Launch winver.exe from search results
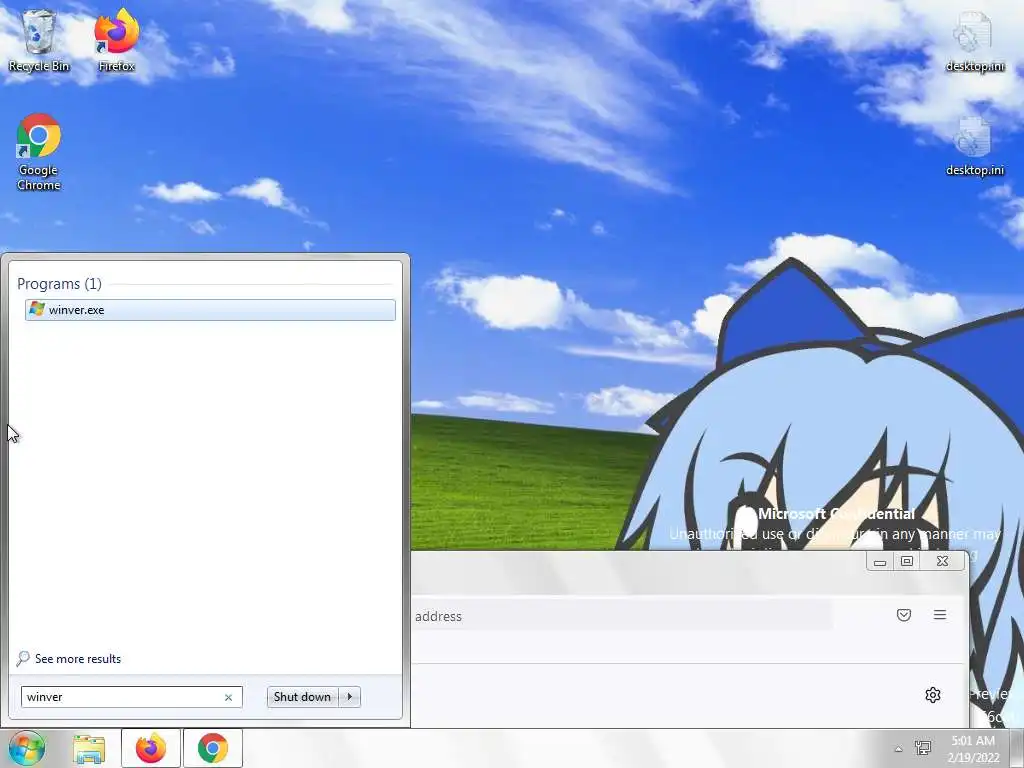Screen dimensions: 1024x768 (x=210, y=310)
